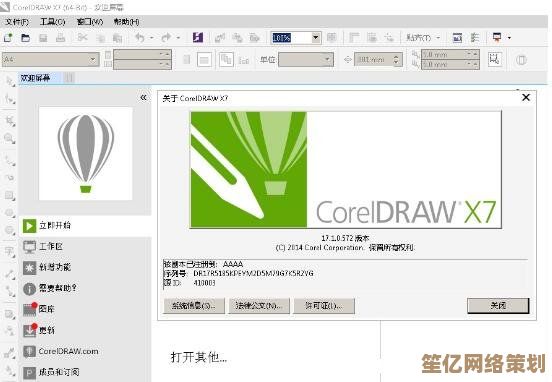Click the page height input field

142,64
